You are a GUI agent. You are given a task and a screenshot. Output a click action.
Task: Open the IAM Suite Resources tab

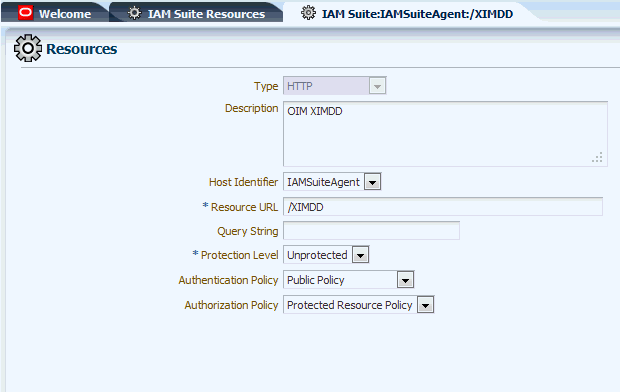tap(197, 13)
